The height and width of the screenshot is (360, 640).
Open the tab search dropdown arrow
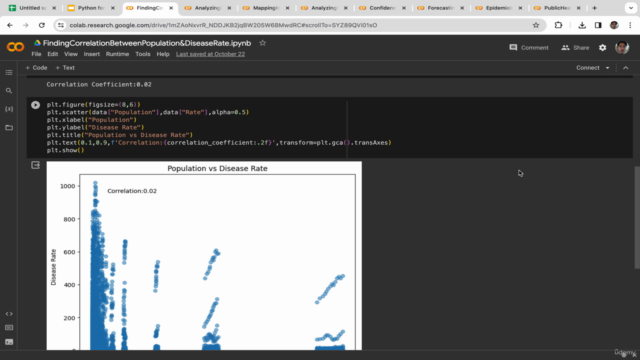[631, 8]
